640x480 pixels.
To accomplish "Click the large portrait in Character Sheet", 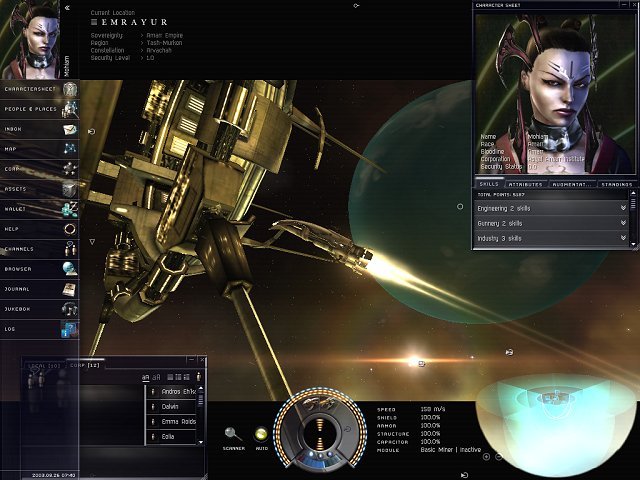I will point(555,94).
